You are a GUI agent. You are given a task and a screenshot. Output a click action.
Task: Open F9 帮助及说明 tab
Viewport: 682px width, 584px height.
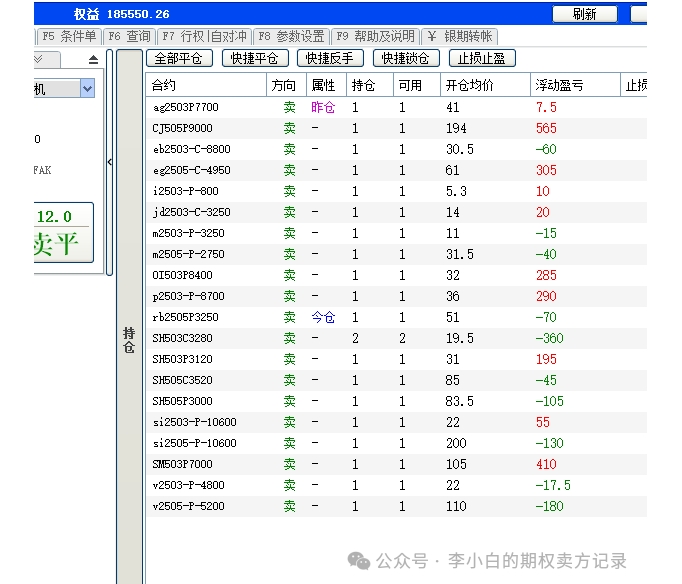pos(375,37)
